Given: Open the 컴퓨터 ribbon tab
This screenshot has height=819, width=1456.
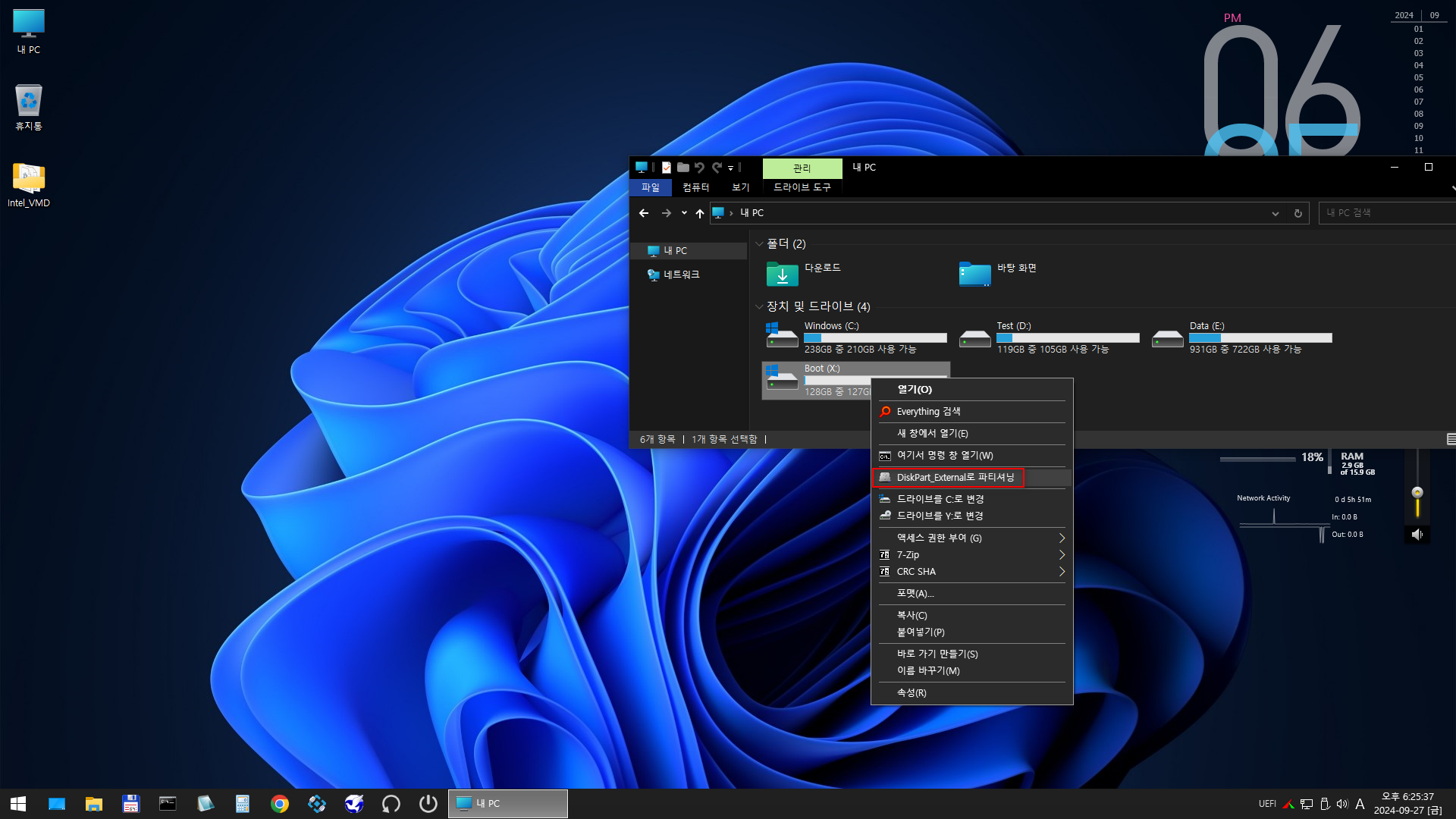Looking at the screenshot, I should tap(695, 187).
